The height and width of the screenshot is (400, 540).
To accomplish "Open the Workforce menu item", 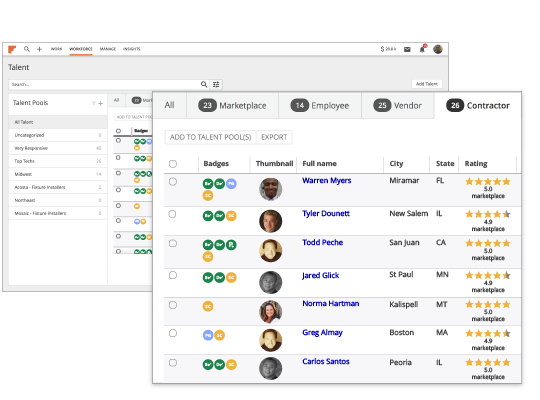I will [81, 49].
